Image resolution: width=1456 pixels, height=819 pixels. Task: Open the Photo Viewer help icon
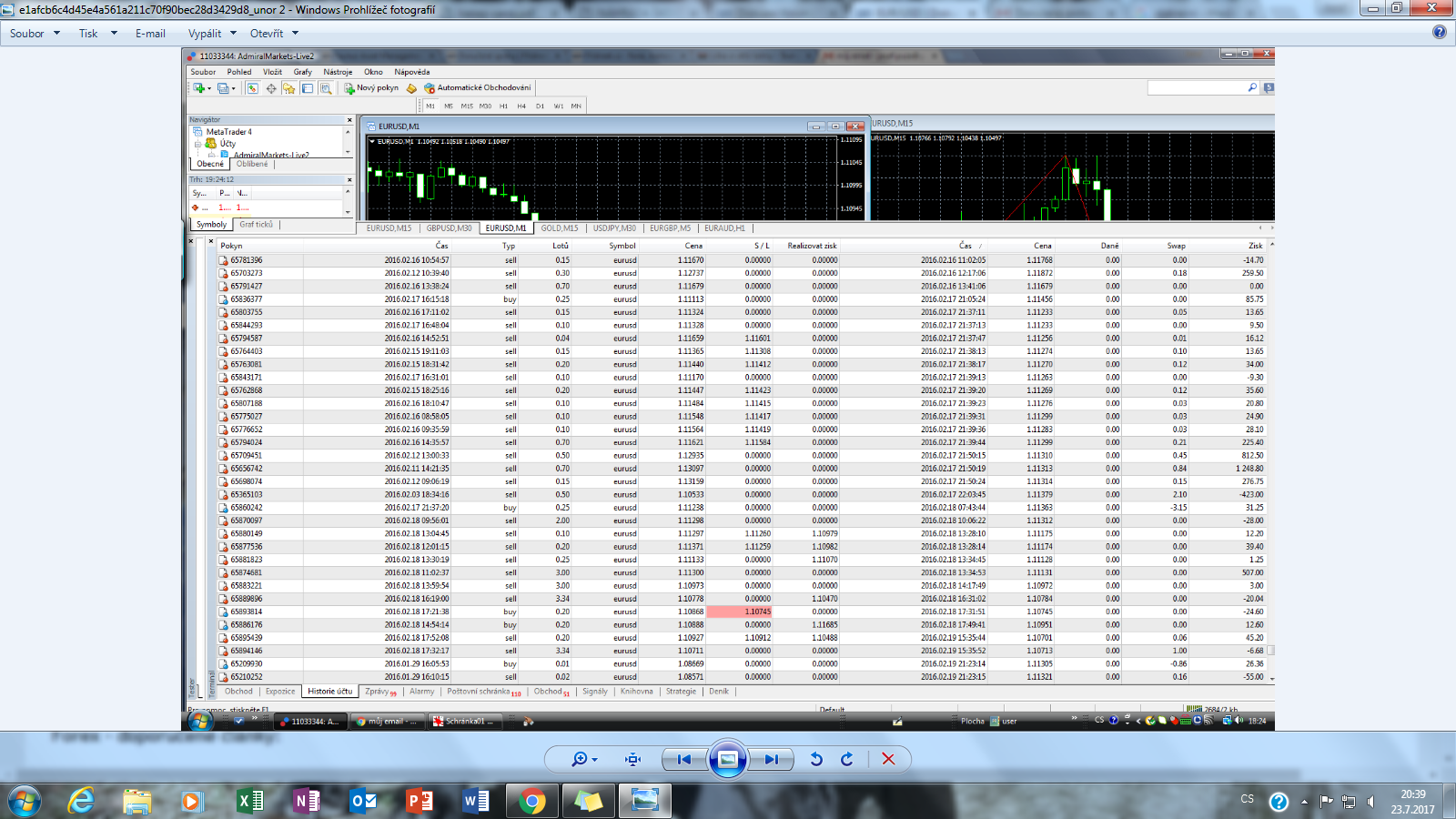click(1439, 32)
